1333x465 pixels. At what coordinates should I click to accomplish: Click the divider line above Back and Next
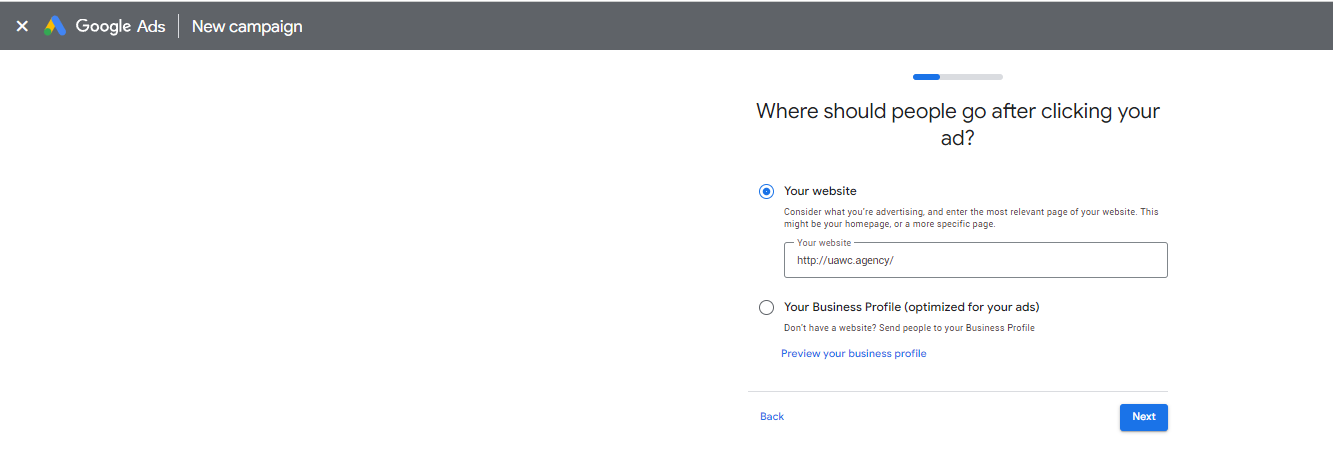[957, 391]
